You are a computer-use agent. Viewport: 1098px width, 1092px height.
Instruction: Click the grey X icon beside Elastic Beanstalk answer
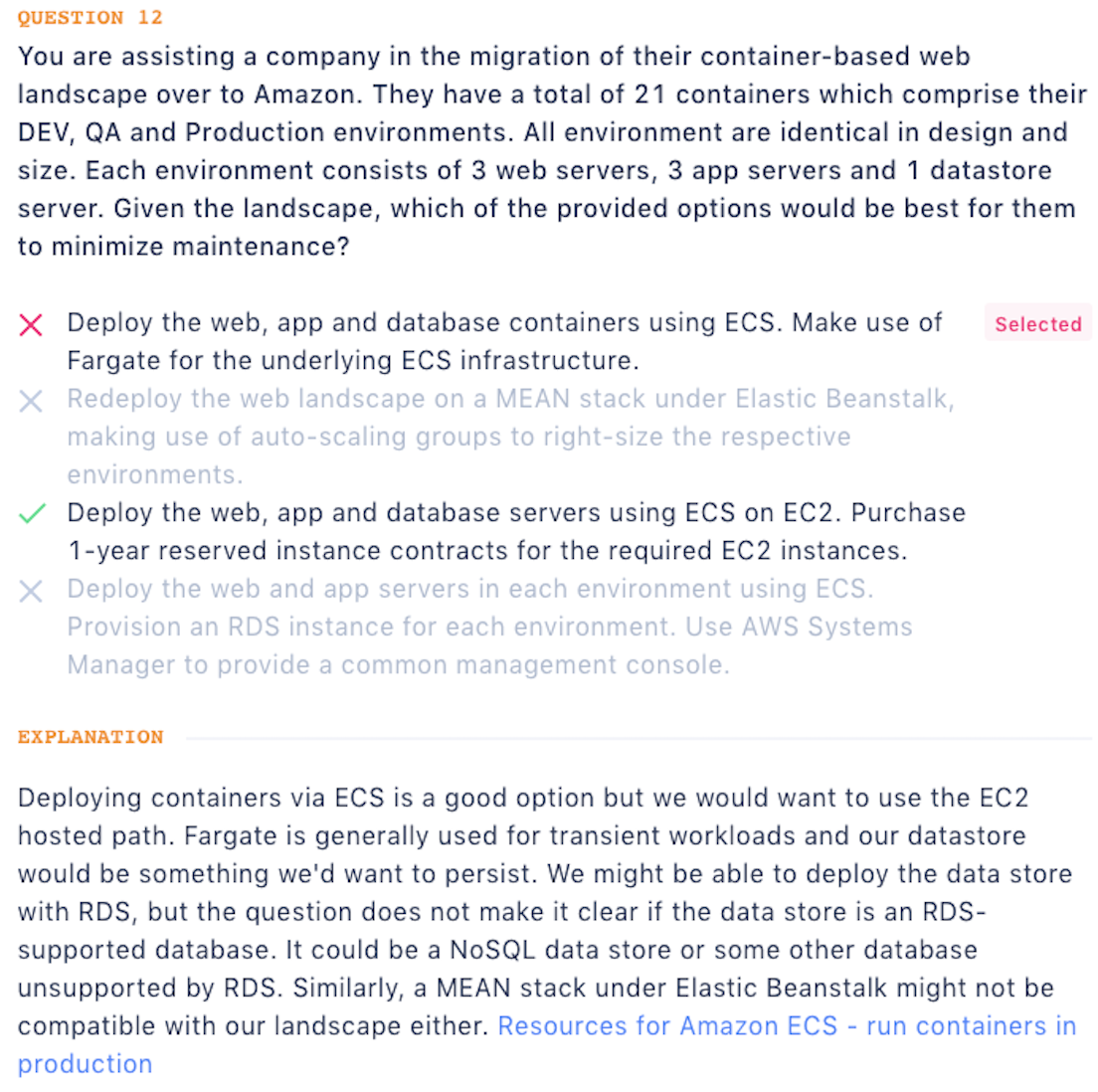[x=31, y=401]
